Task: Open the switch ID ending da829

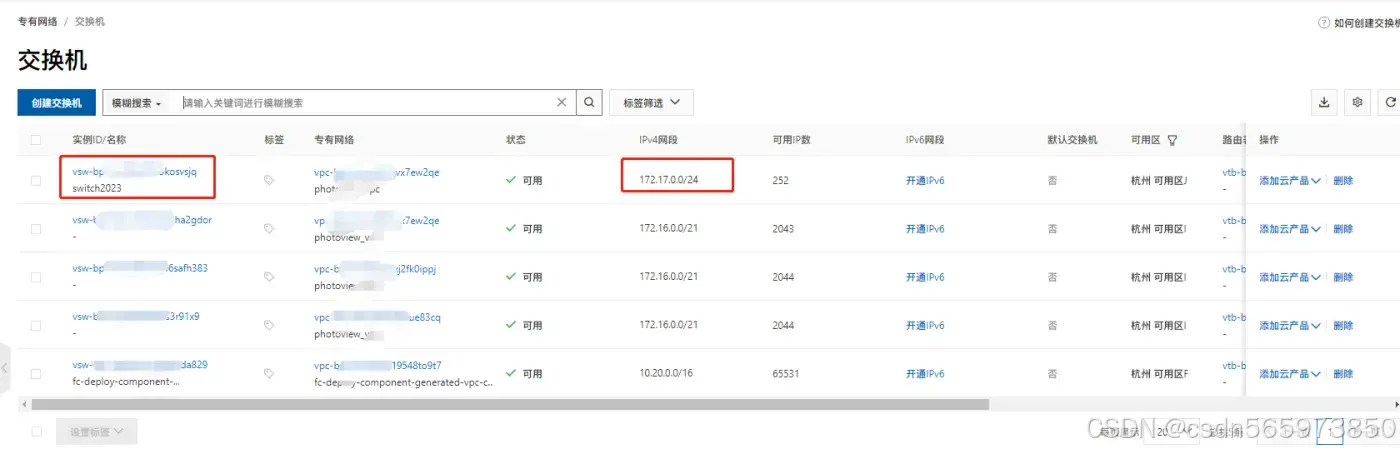Action: point(140,365)
